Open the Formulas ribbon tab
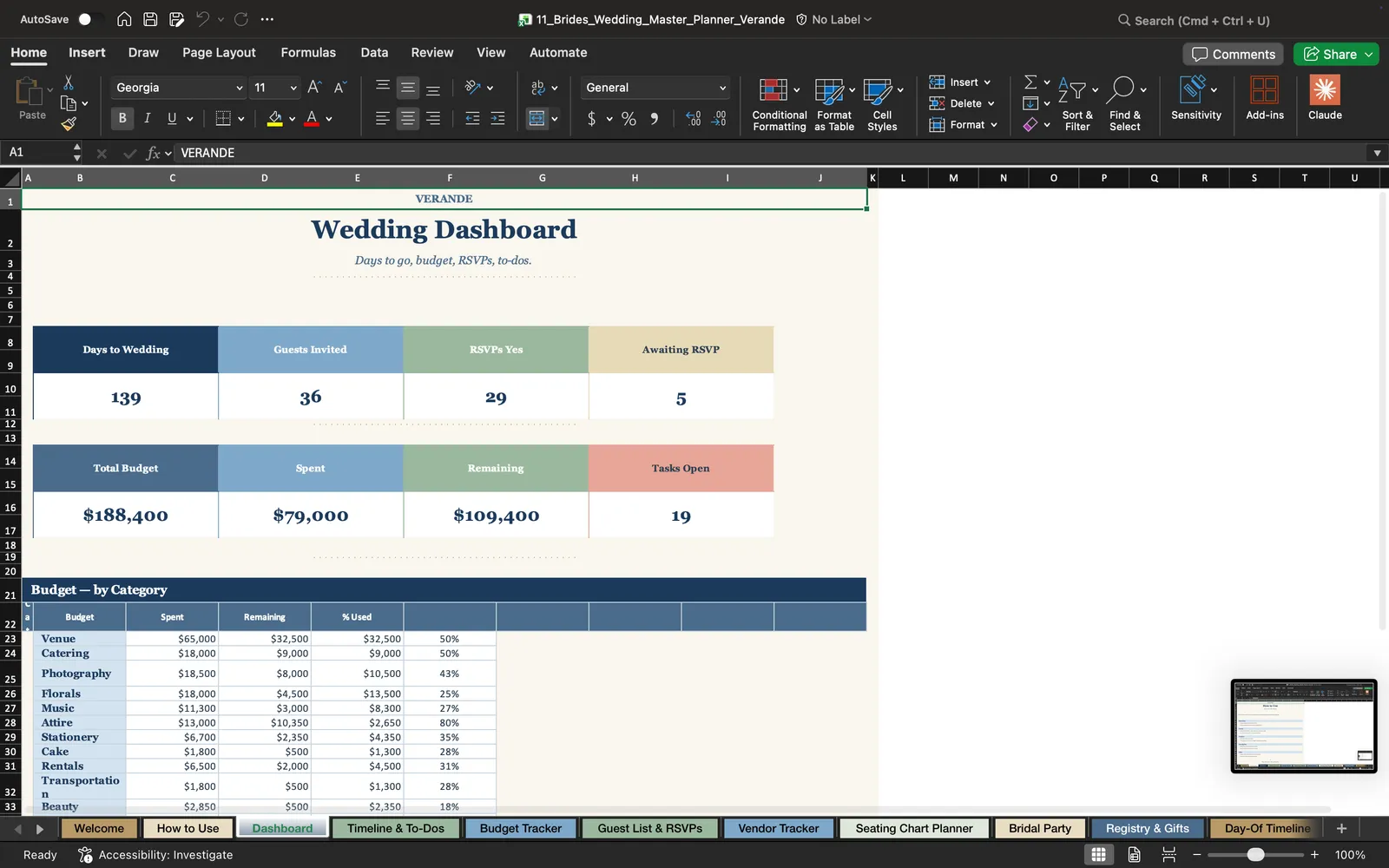Image resolution: width=1389 pixels, height=868 pixels. coord(308,53)
